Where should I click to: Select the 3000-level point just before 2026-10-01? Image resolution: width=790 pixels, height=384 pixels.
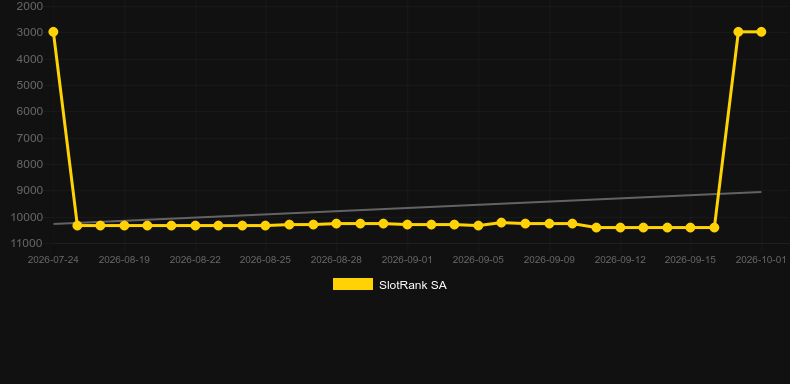click(x=738, y=32)
